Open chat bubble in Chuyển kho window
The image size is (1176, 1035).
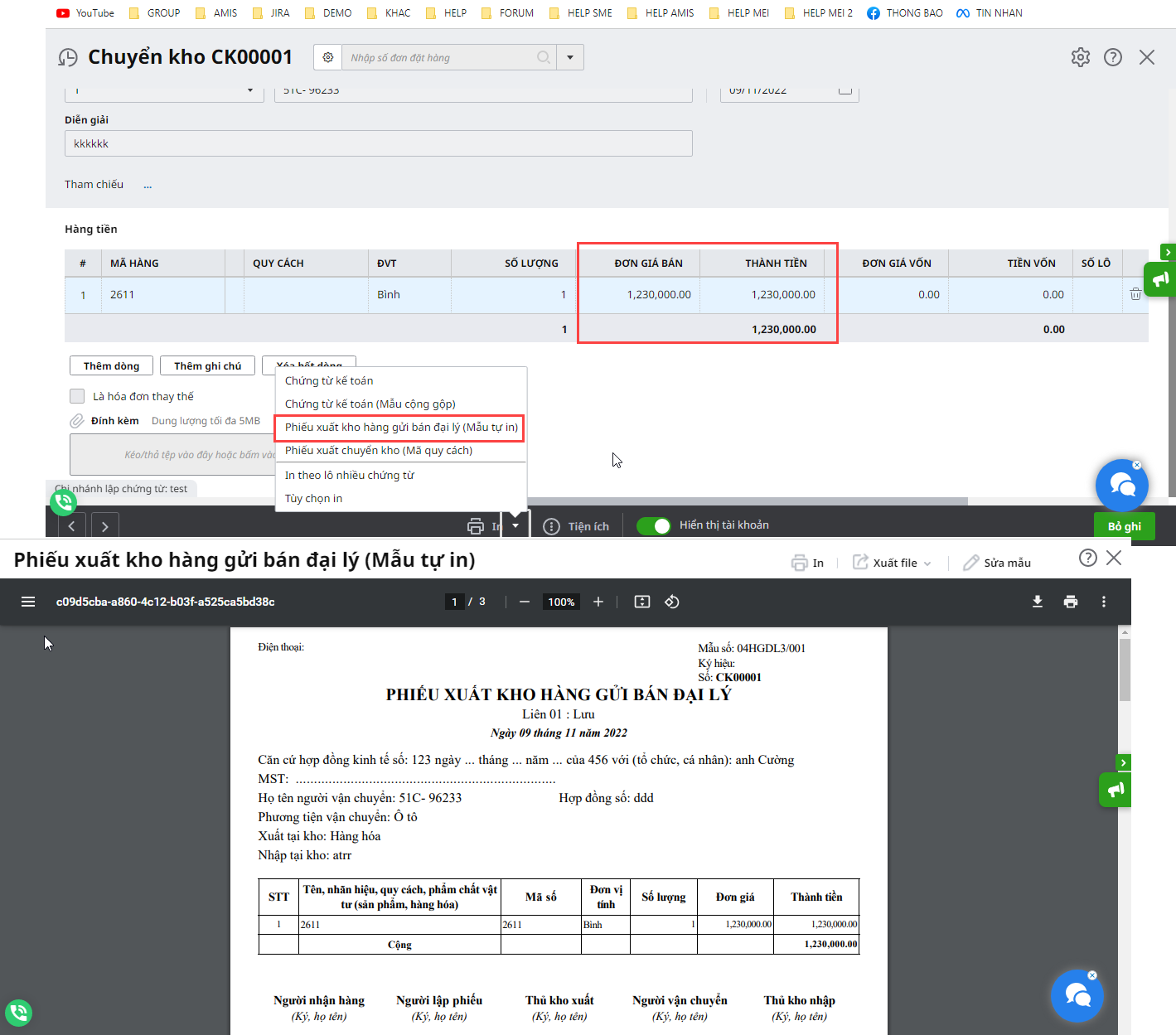(x=1122, y=486)
